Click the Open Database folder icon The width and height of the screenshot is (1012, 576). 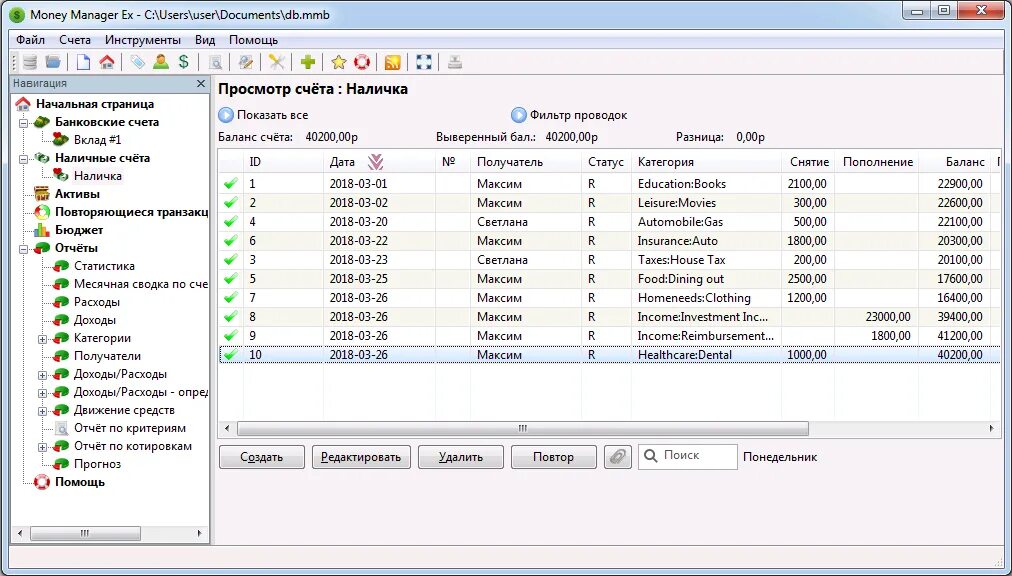coord(53,62)
